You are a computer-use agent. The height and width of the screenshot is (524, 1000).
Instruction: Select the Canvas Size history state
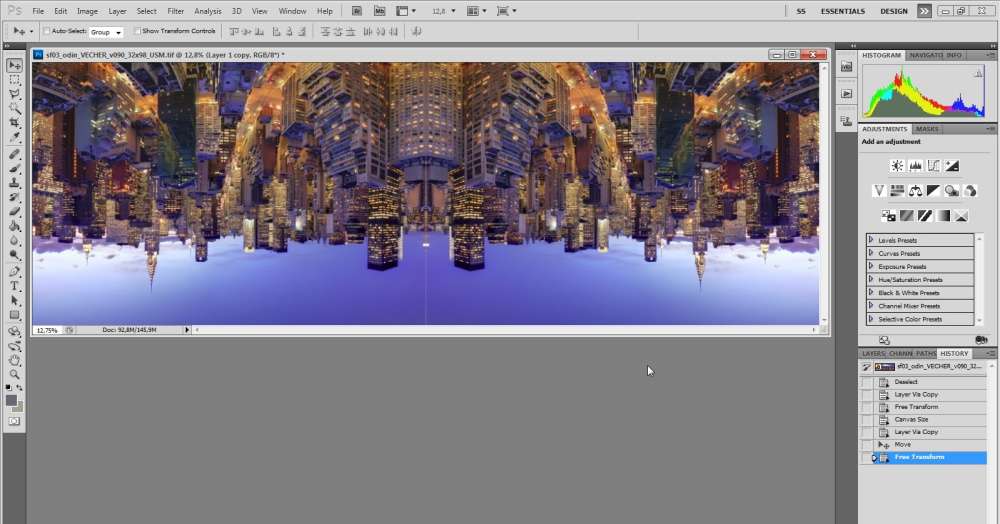pyautogui.click(x=911, y=419)
